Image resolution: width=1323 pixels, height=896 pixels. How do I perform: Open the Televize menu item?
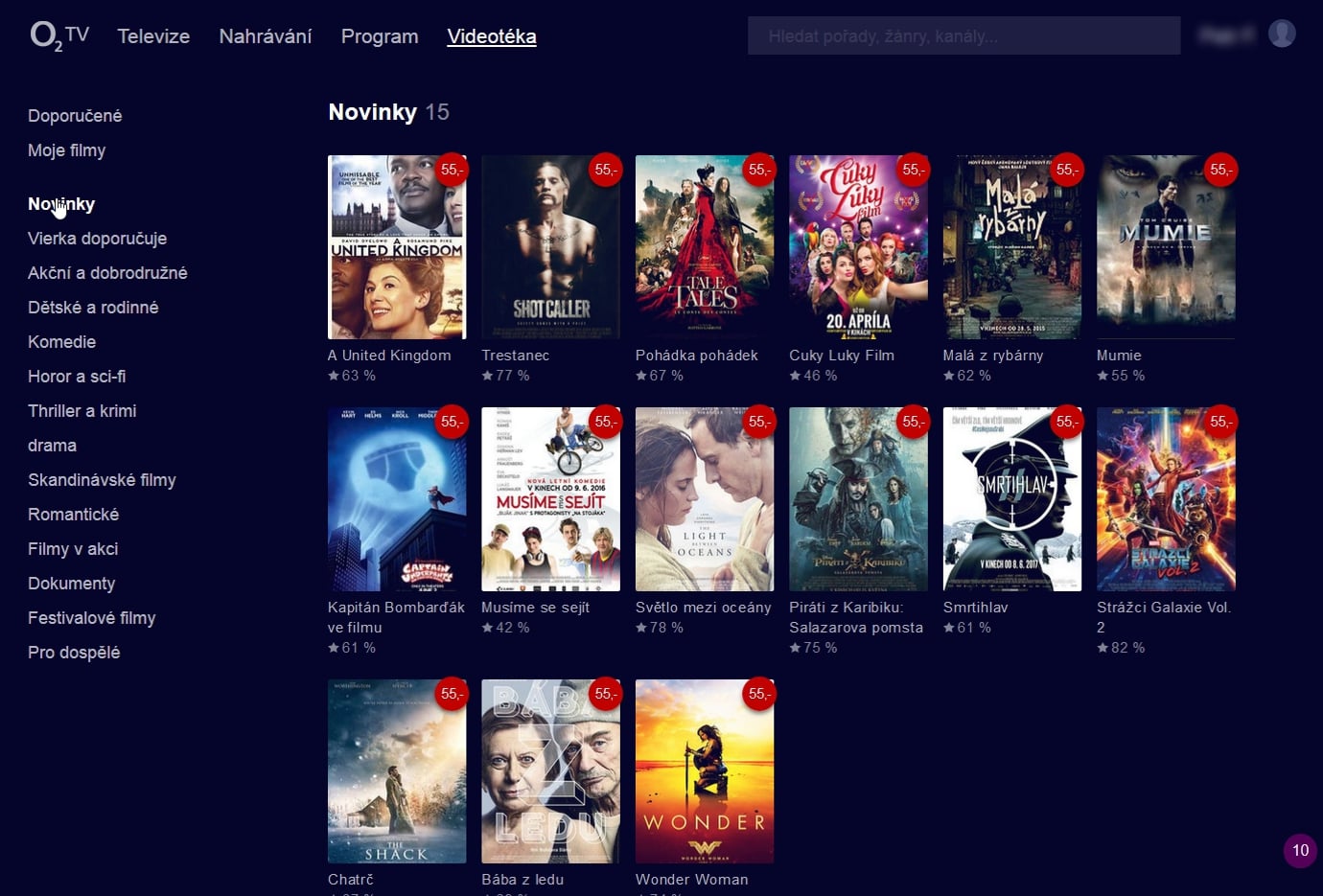pyautogui.click(x=153, y=36)
